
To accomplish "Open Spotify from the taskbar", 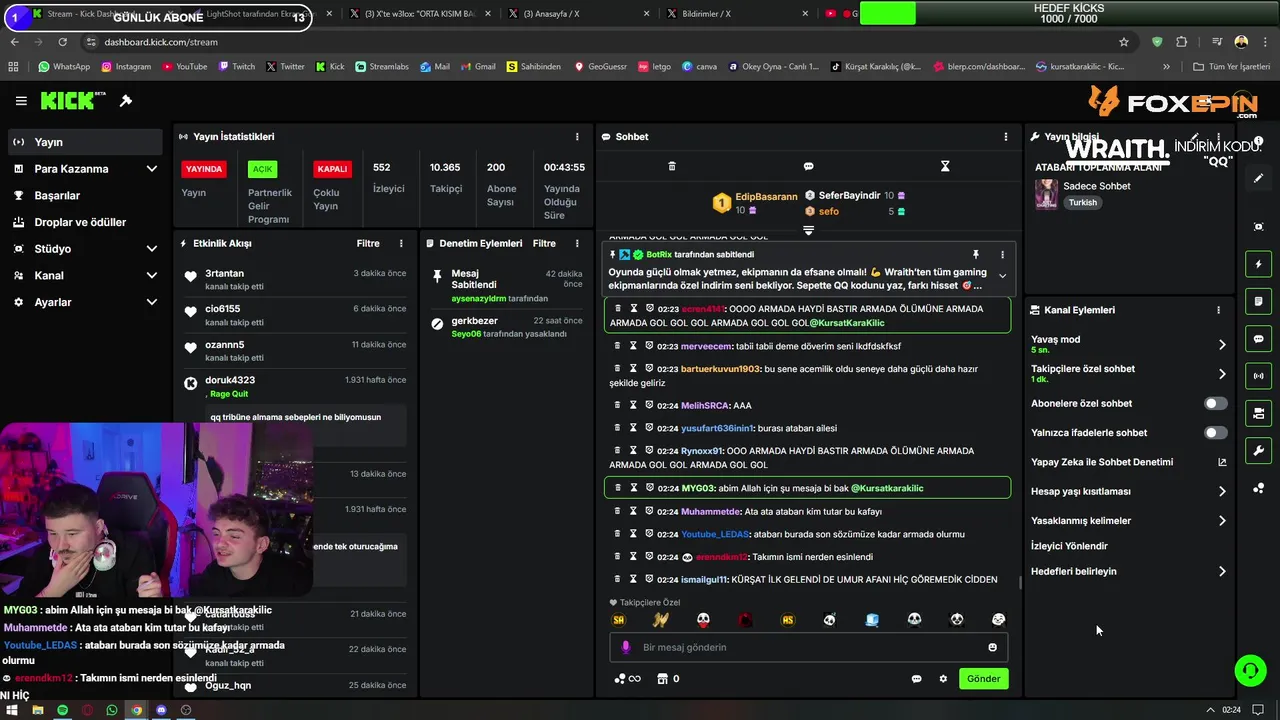I will click(62, 710).
